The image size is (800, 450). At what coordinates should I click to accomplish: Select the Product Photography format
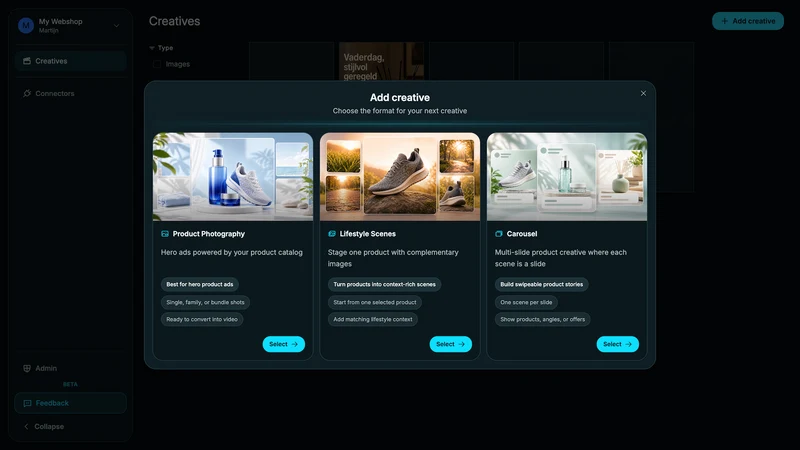[x=284, y=344]
